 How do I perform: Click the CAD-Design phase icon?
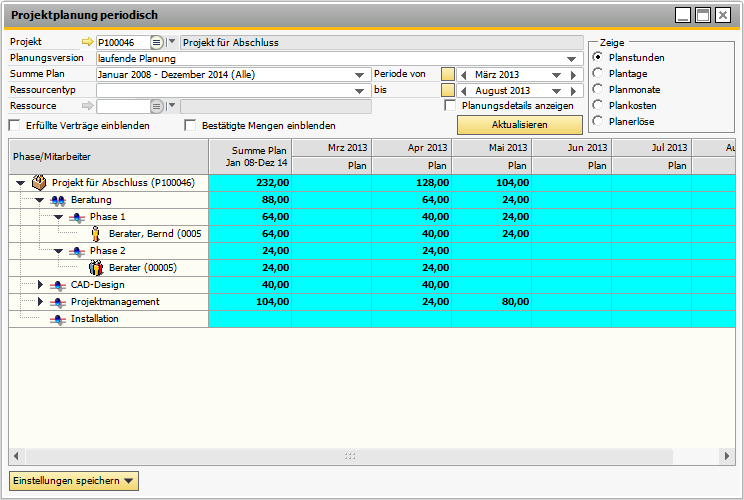(x=58, y=285)
